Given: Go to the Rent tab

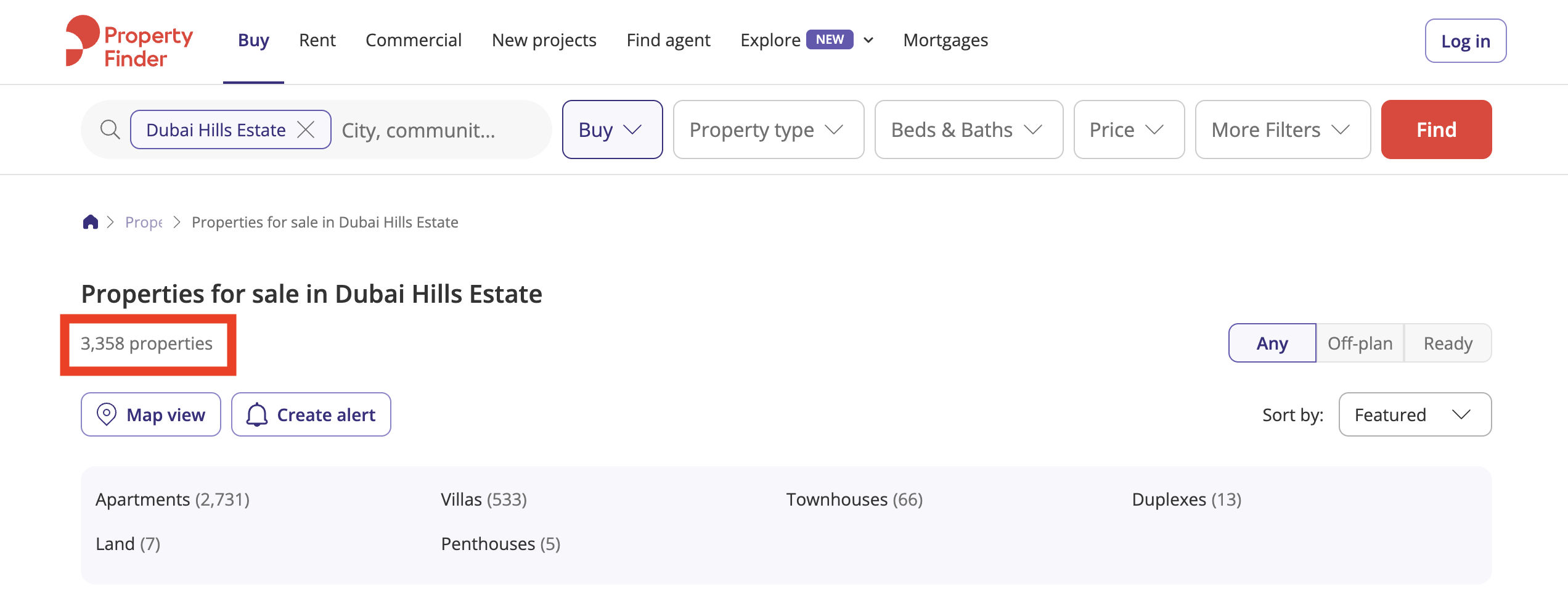Looking at the screenshot, I should [317, 41].
